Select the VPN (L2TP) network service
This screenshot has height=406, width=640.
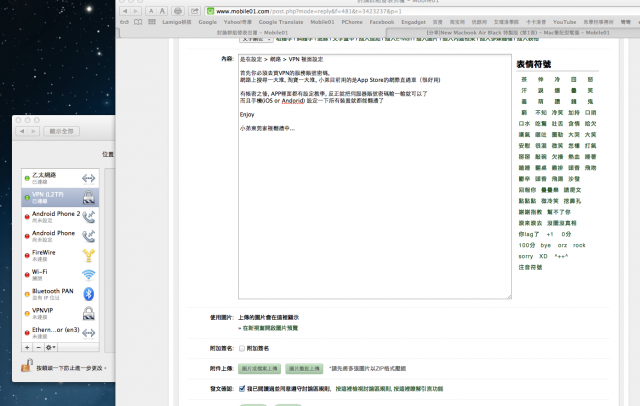60,197
